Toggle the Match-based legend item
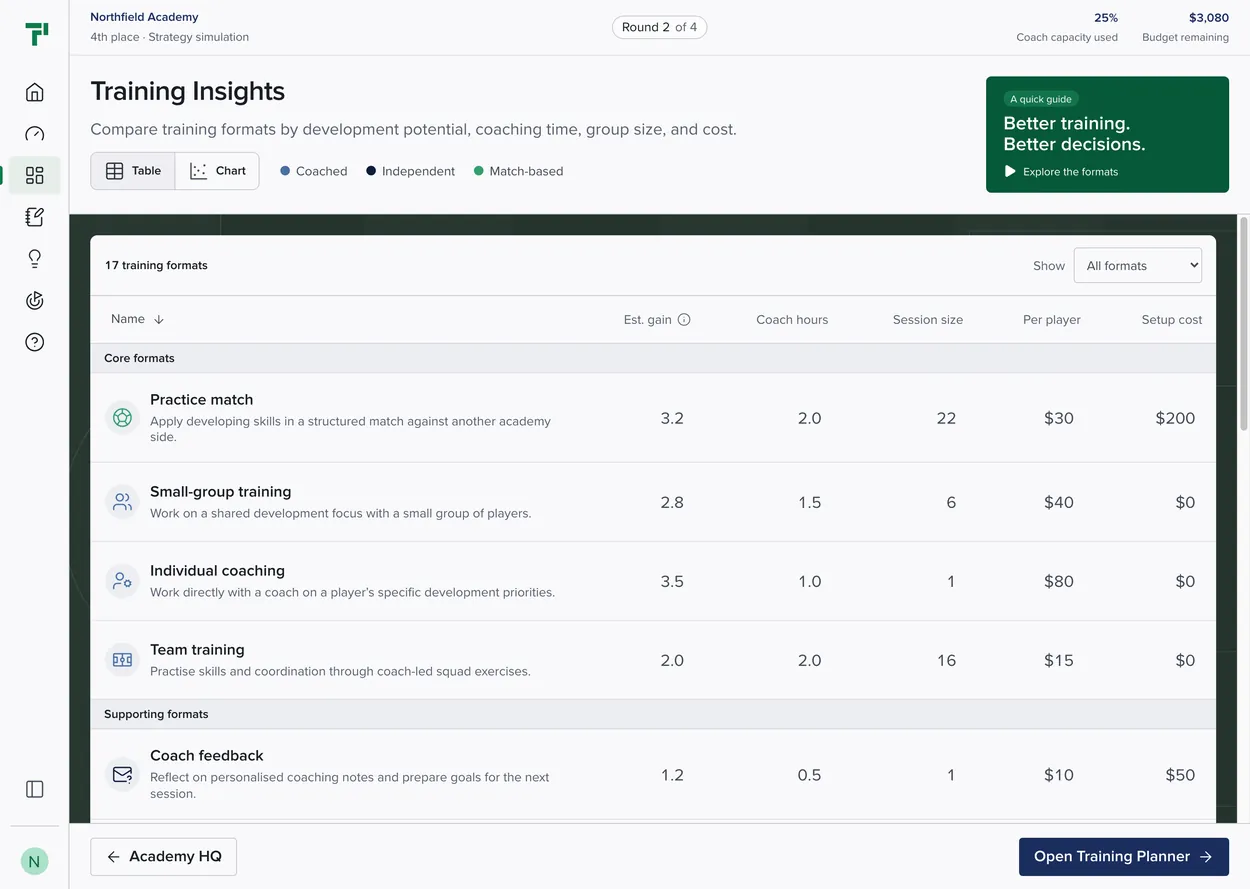The image size is (1250, 889). 518,171
